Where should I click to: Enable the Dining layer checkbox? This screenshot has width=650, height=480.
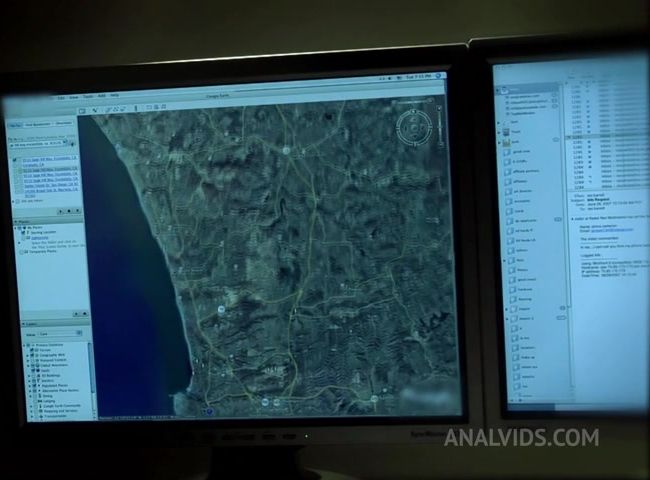(x=35, y=396)
